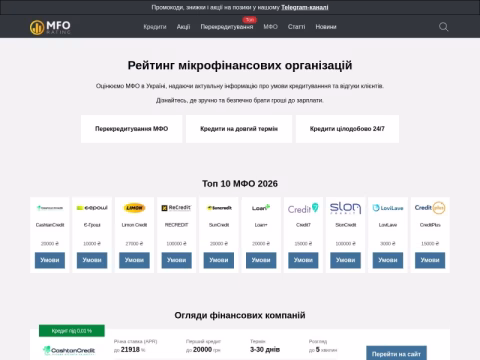Viewport: 480px width, 360px height.
Task: Open the Акції menu item
Action: pyautogui.click(x=183, y=27)
